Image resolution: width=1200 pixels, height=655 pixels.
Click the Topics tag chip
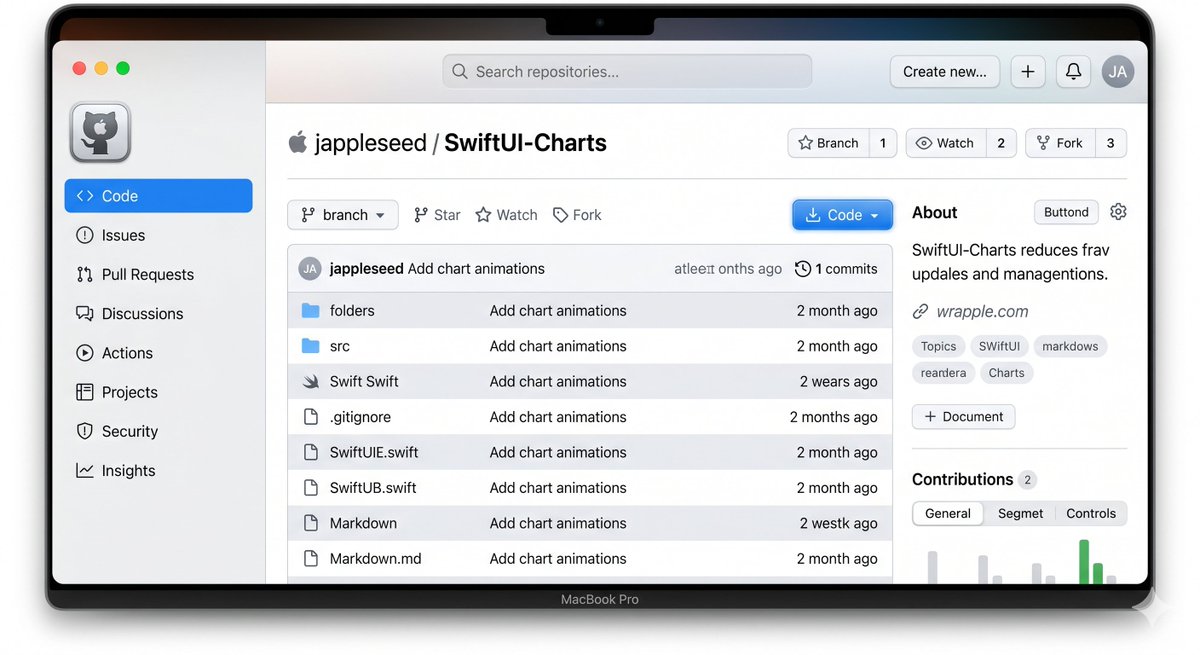(x=938, y=346)
